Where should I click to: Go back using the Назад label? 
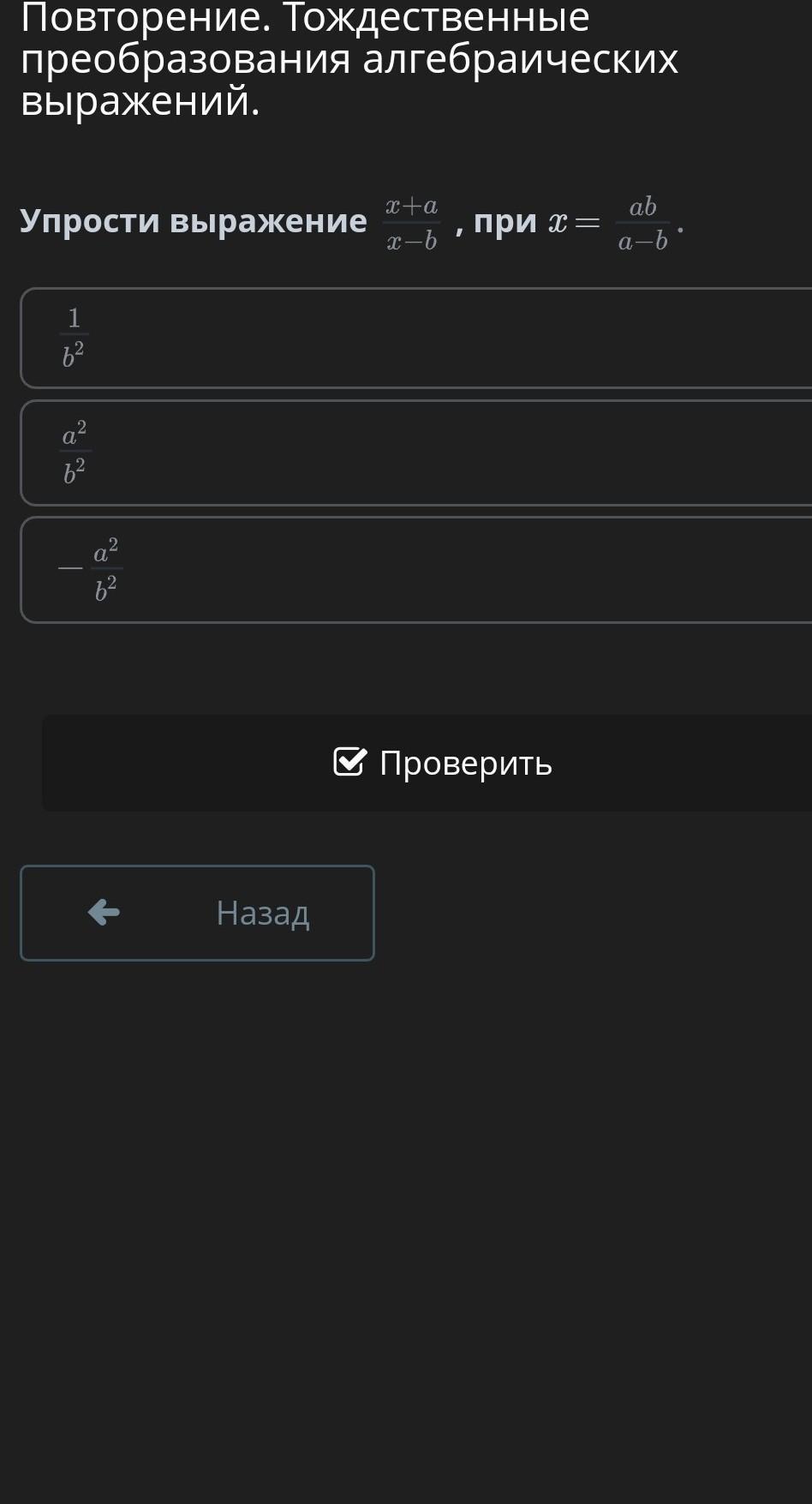[262, 913]
